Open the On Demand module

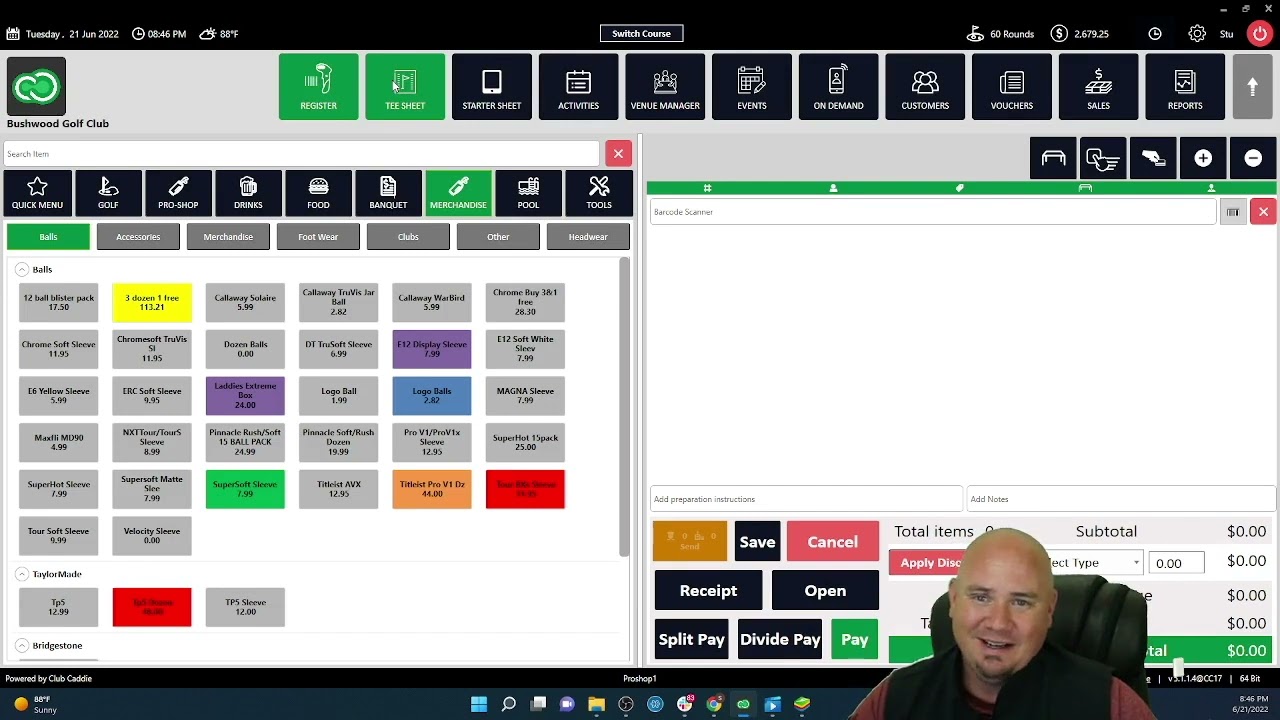838,87
